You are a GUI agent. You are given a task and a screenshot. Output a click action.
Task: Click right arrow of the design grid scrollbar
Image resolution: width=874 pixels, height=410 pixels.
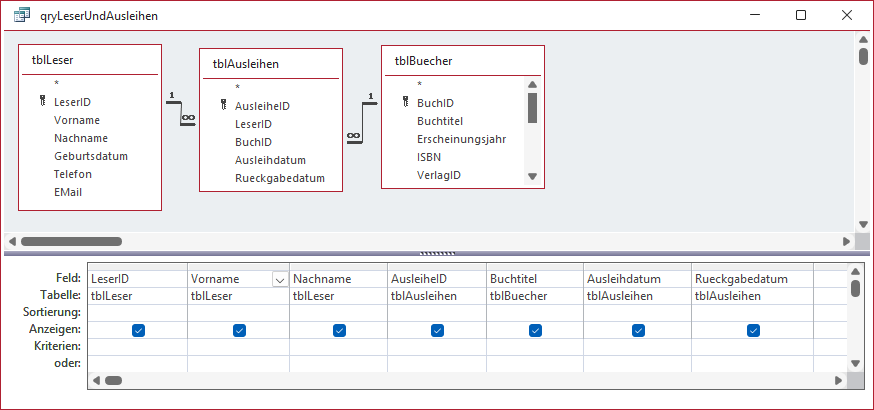(x=838, y=380)
